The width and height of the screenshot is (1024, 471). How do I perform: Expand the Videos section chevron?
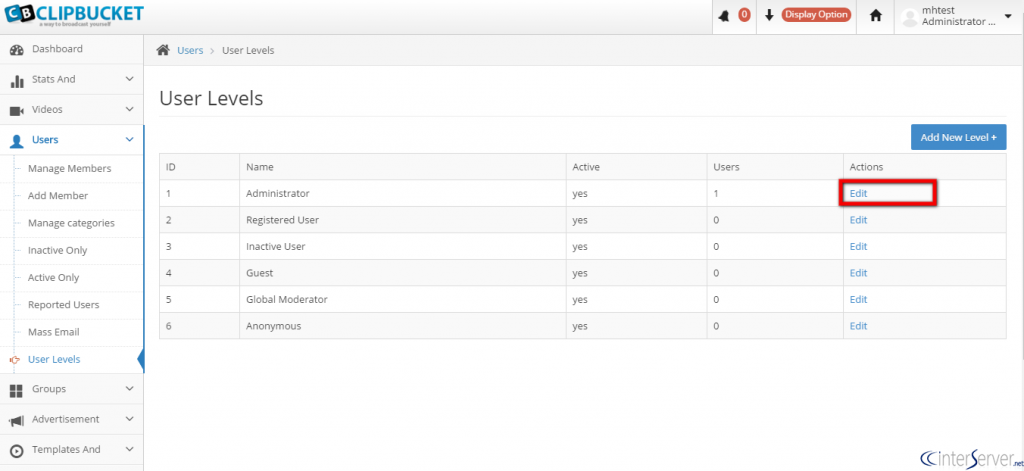point(129,109)
